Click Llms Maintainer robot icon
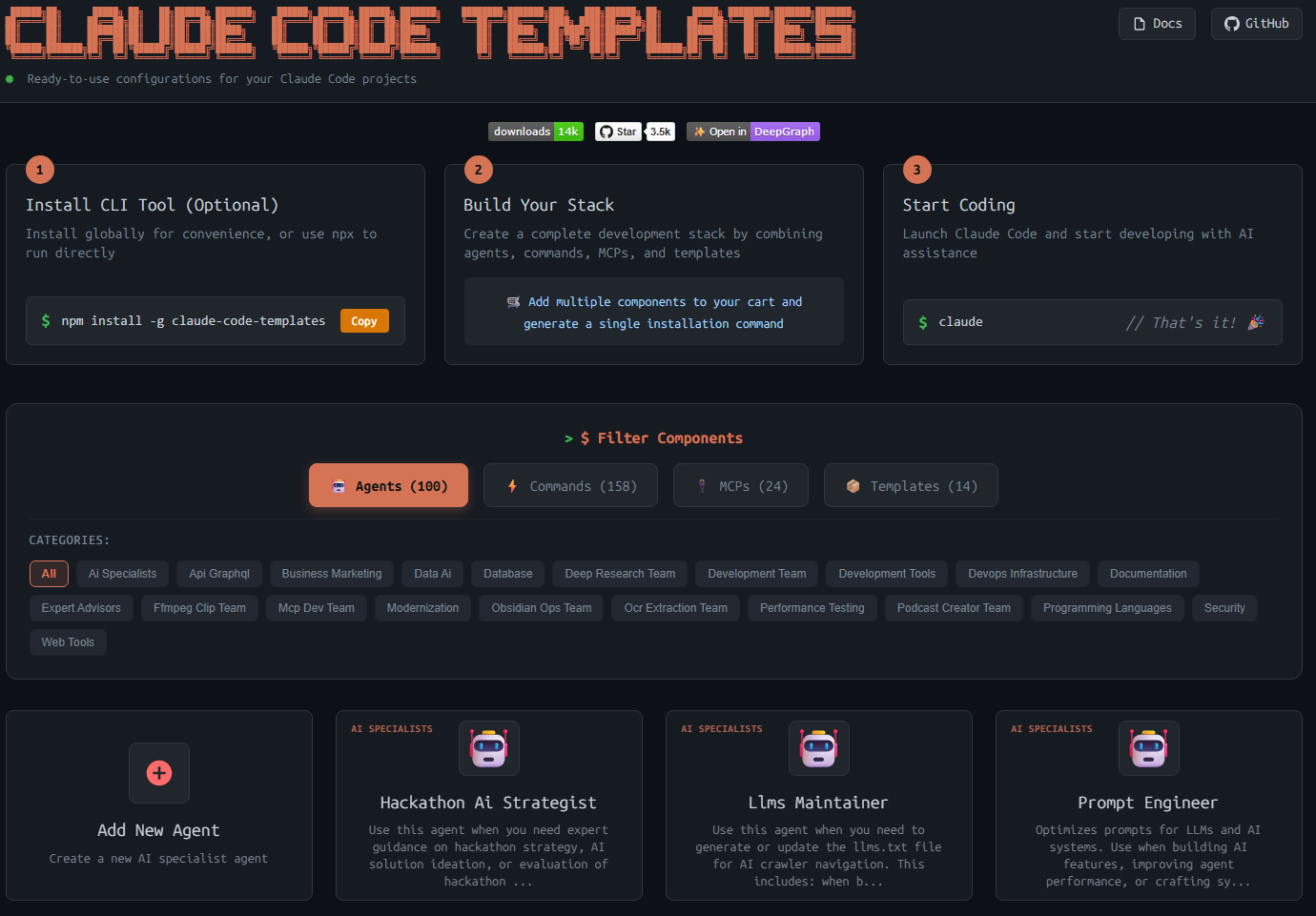This screenshot has width=1316, height=916. click(819, 748)
